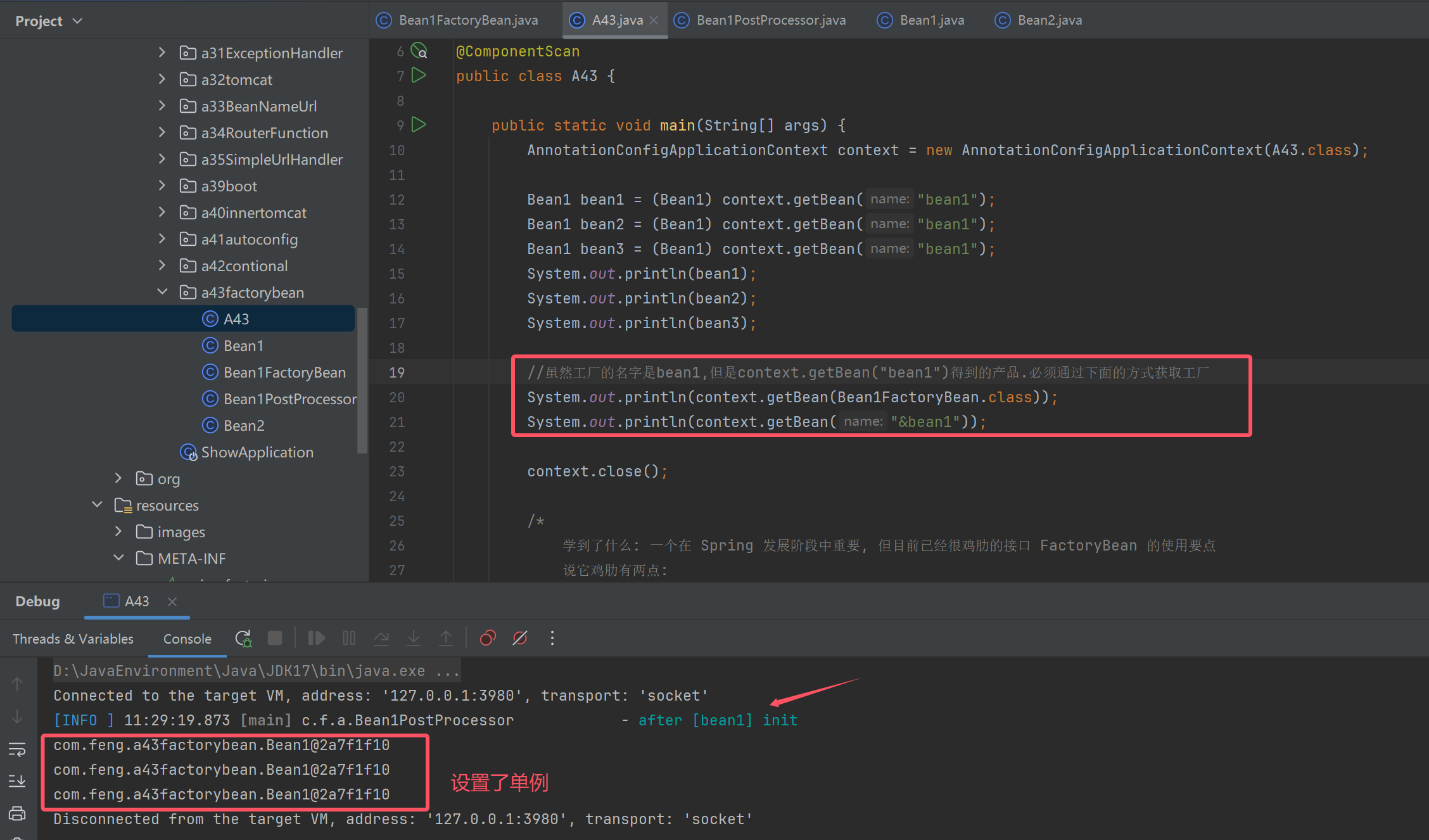Click the console scroll-down arrow icon
This screenshot has height=840, width=1429.
[17, 716]
